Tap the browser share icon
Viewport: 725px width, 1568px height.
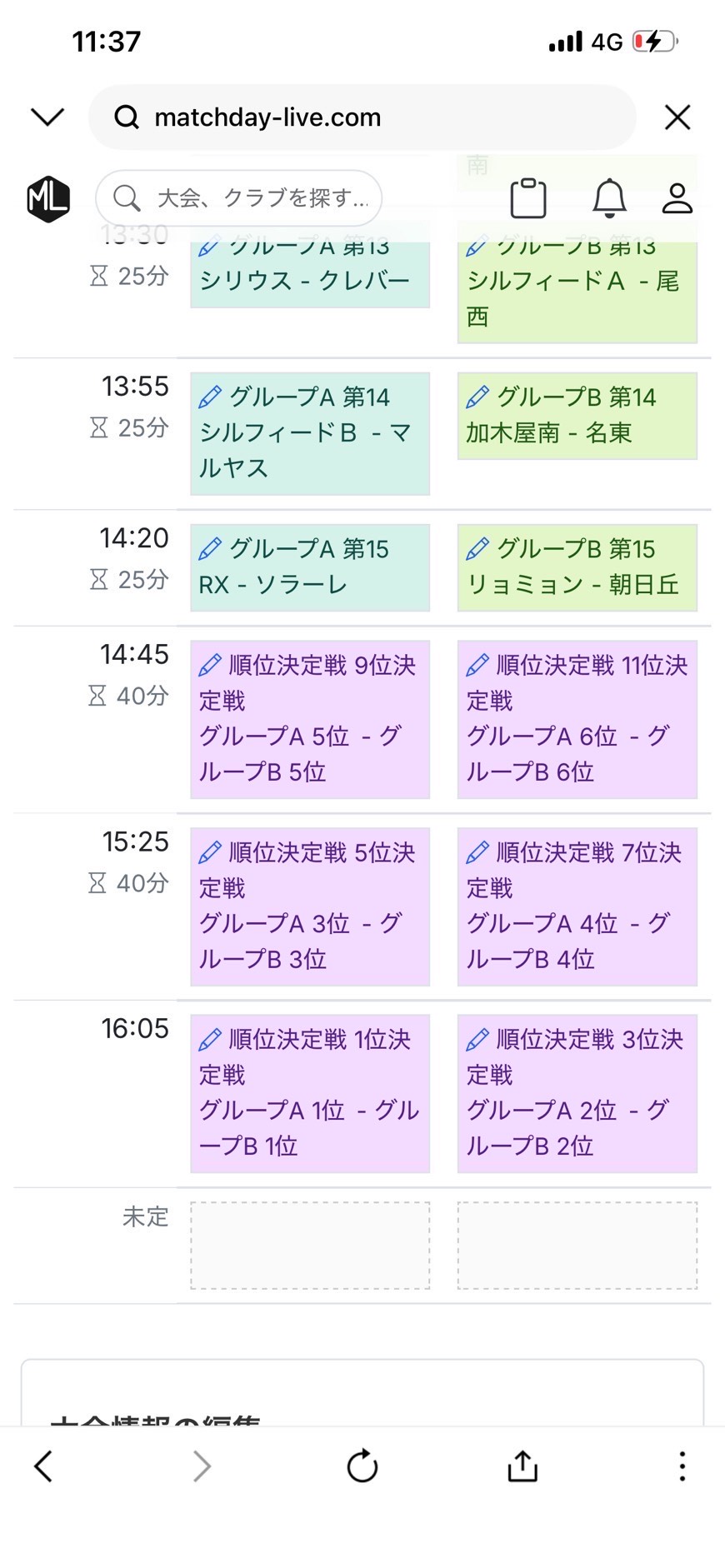(522, 1466)
